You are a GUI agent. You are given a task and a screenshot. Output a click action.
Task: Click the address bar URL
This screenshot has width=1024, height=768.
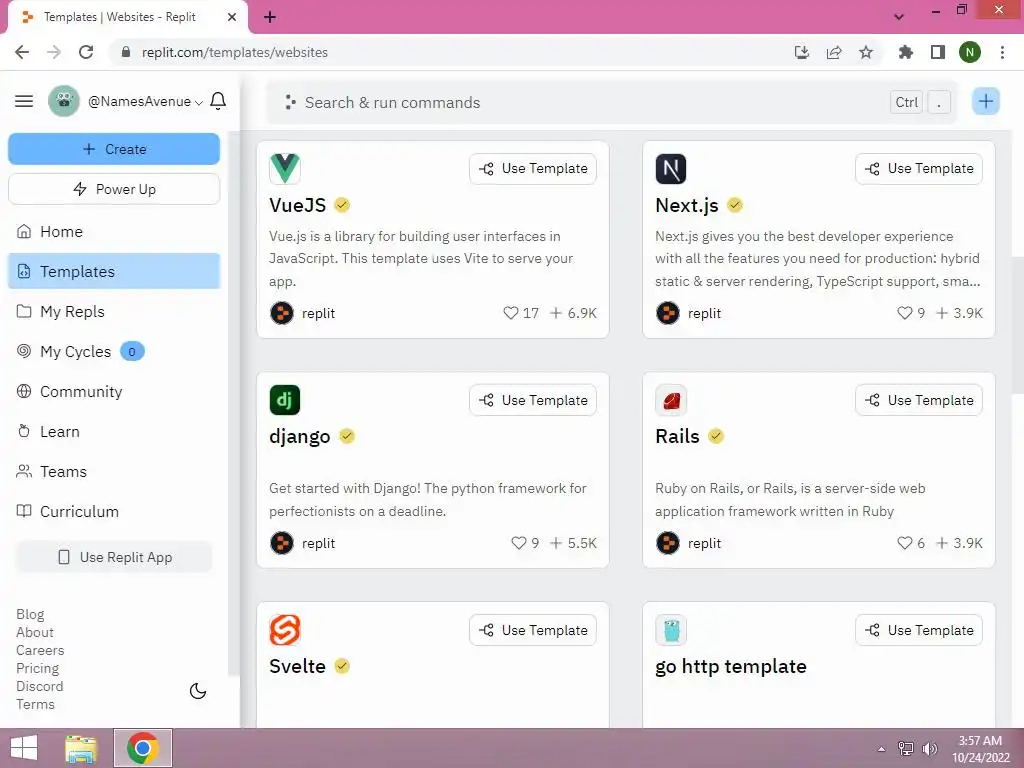[x=235, y=52]
